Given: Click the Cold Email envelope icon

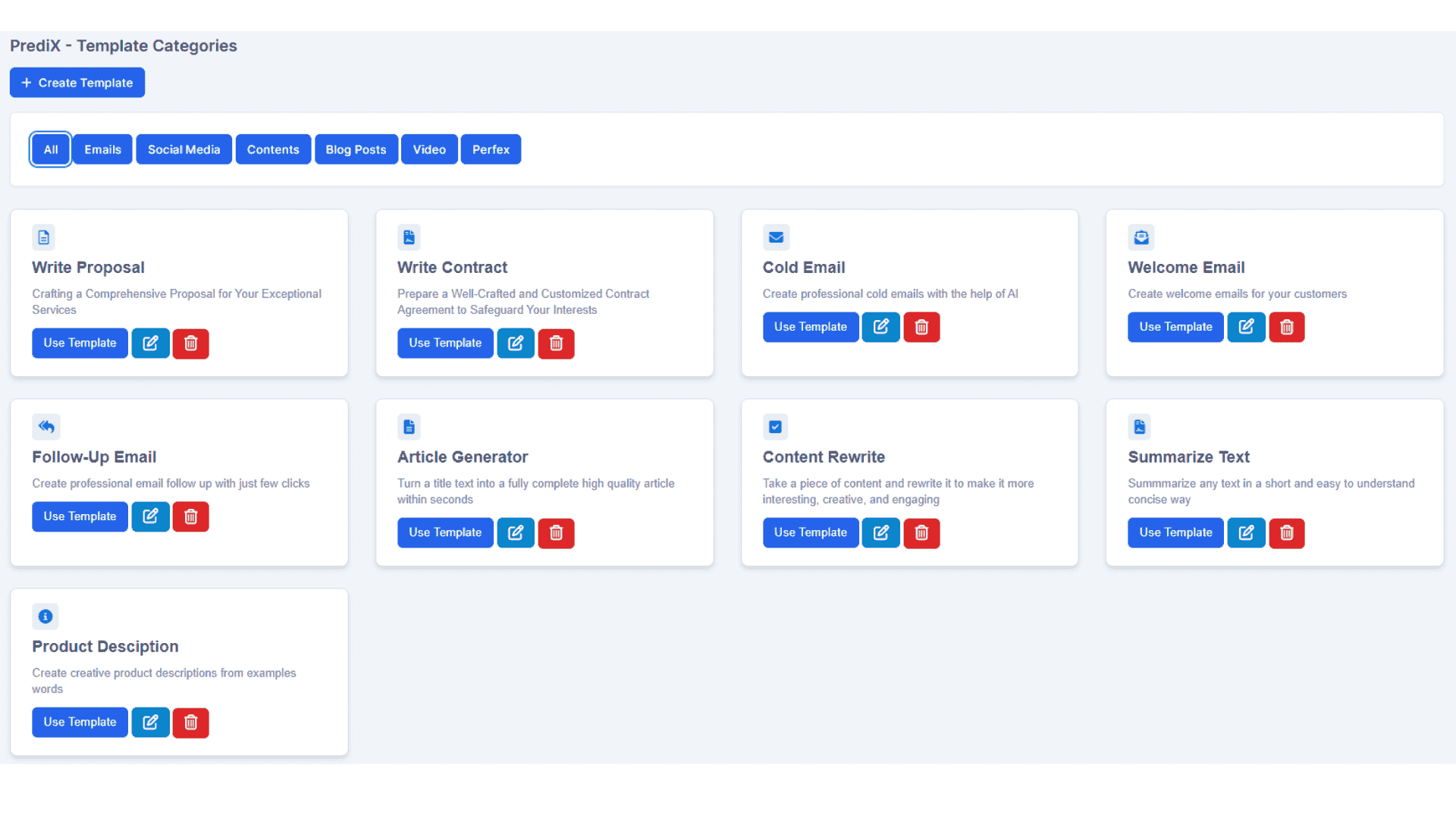Looking at the screenshot, I should point(776,237).
